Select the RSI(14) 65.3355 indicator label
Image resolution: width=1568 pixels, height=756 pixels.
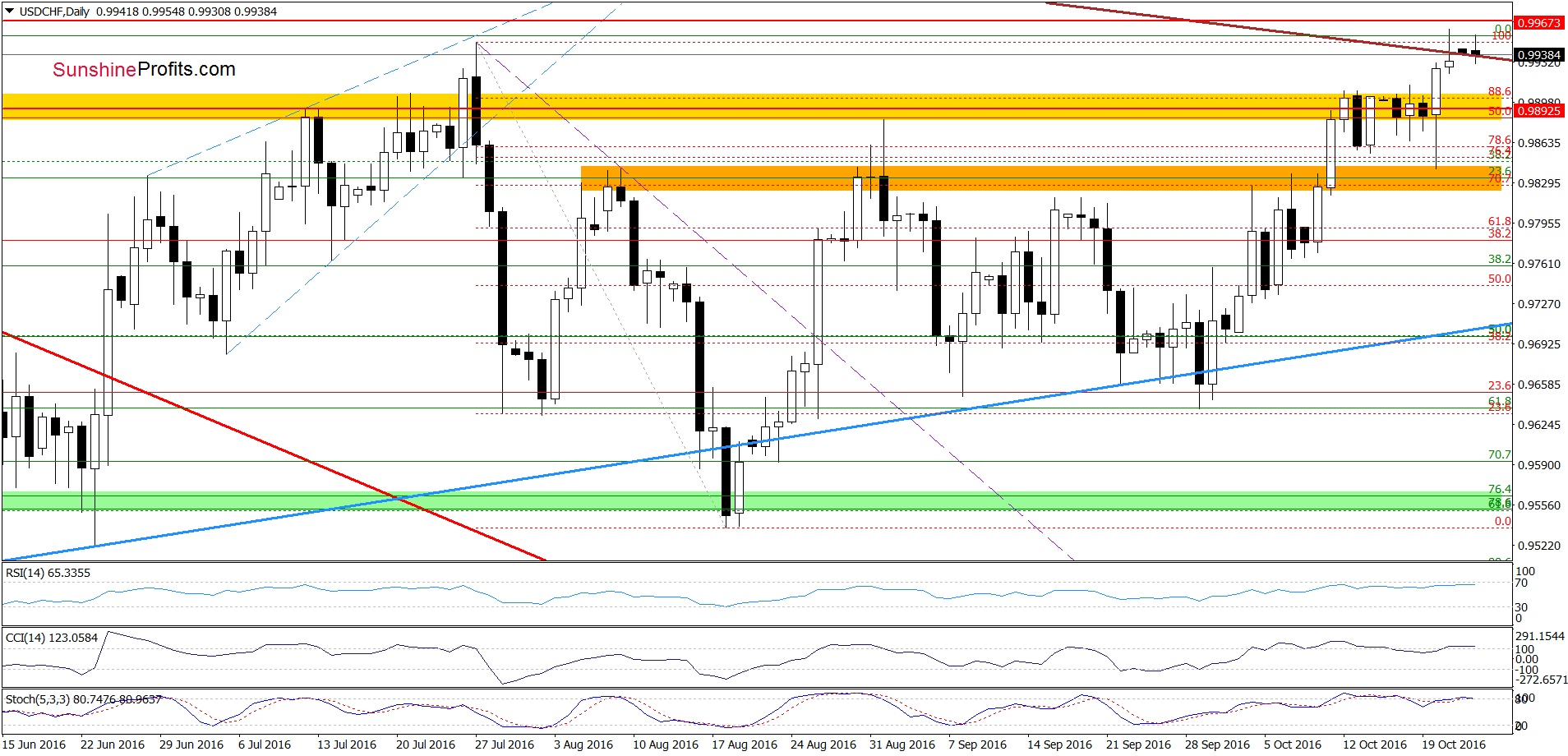[48, 573]
